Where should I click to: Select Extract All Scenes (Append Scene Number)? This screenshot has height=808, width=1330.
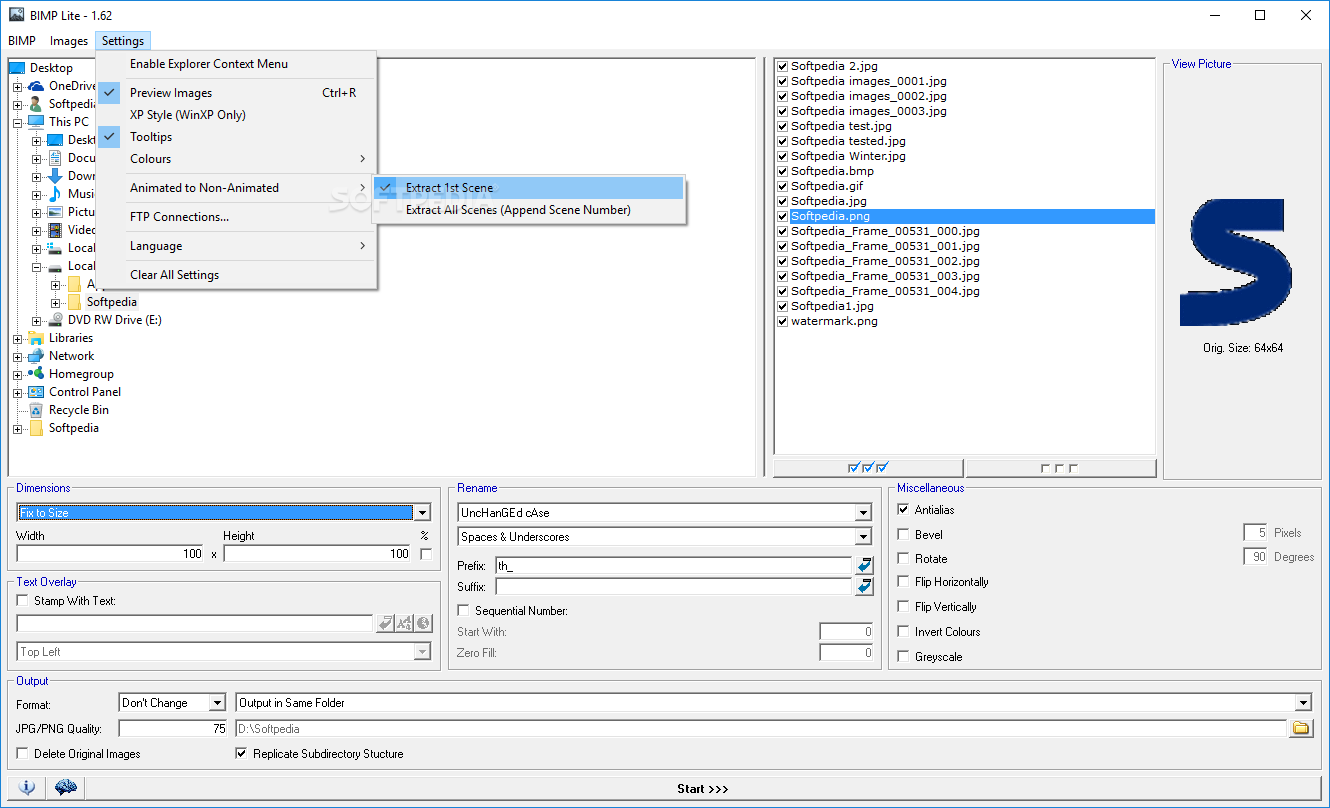point(529,210)
